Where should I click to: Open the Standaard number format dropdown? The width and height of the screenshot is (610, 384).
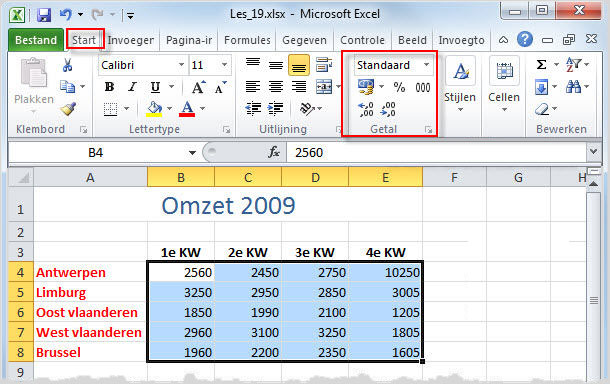point(426,65)
